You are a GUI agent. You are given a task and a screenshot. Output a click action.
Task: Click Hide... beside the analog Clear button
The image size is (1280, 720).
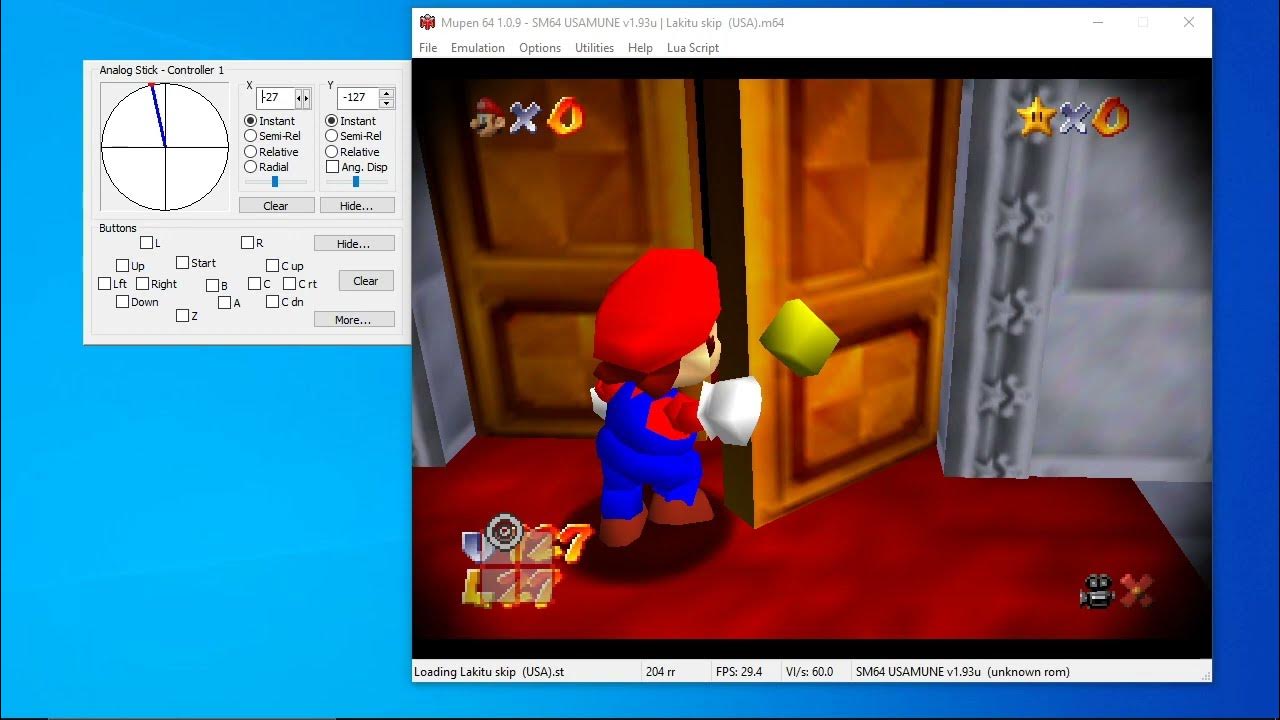pos(357,205)
